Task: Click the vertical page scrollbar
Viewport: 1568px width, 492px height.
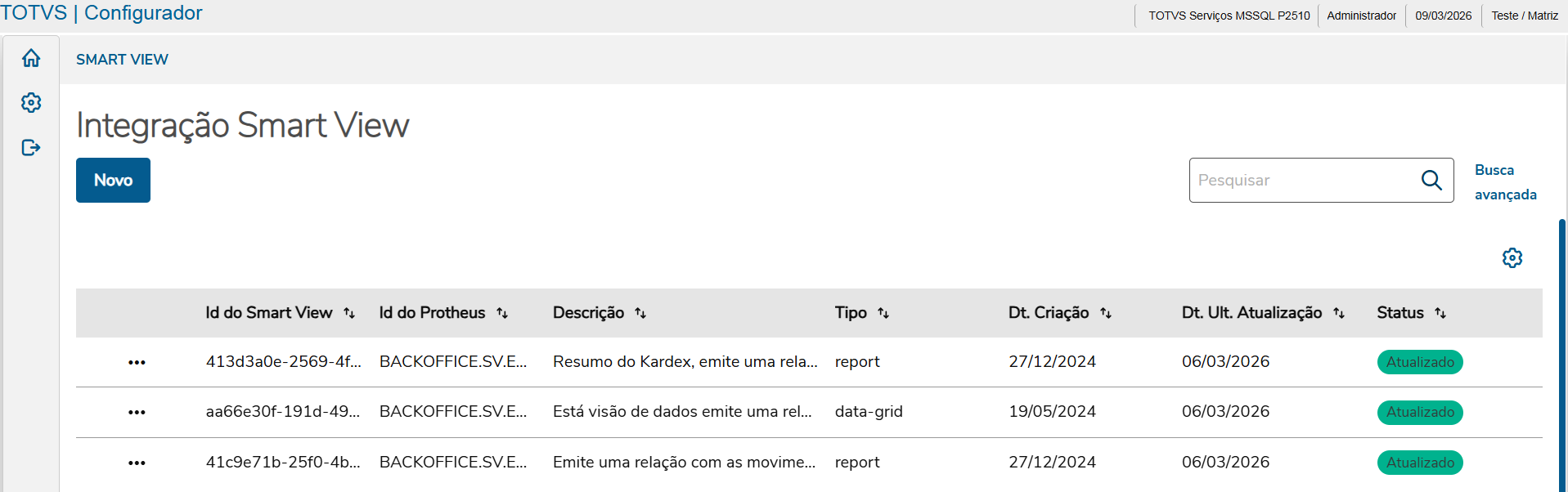Action: [x=1562, y=356]
